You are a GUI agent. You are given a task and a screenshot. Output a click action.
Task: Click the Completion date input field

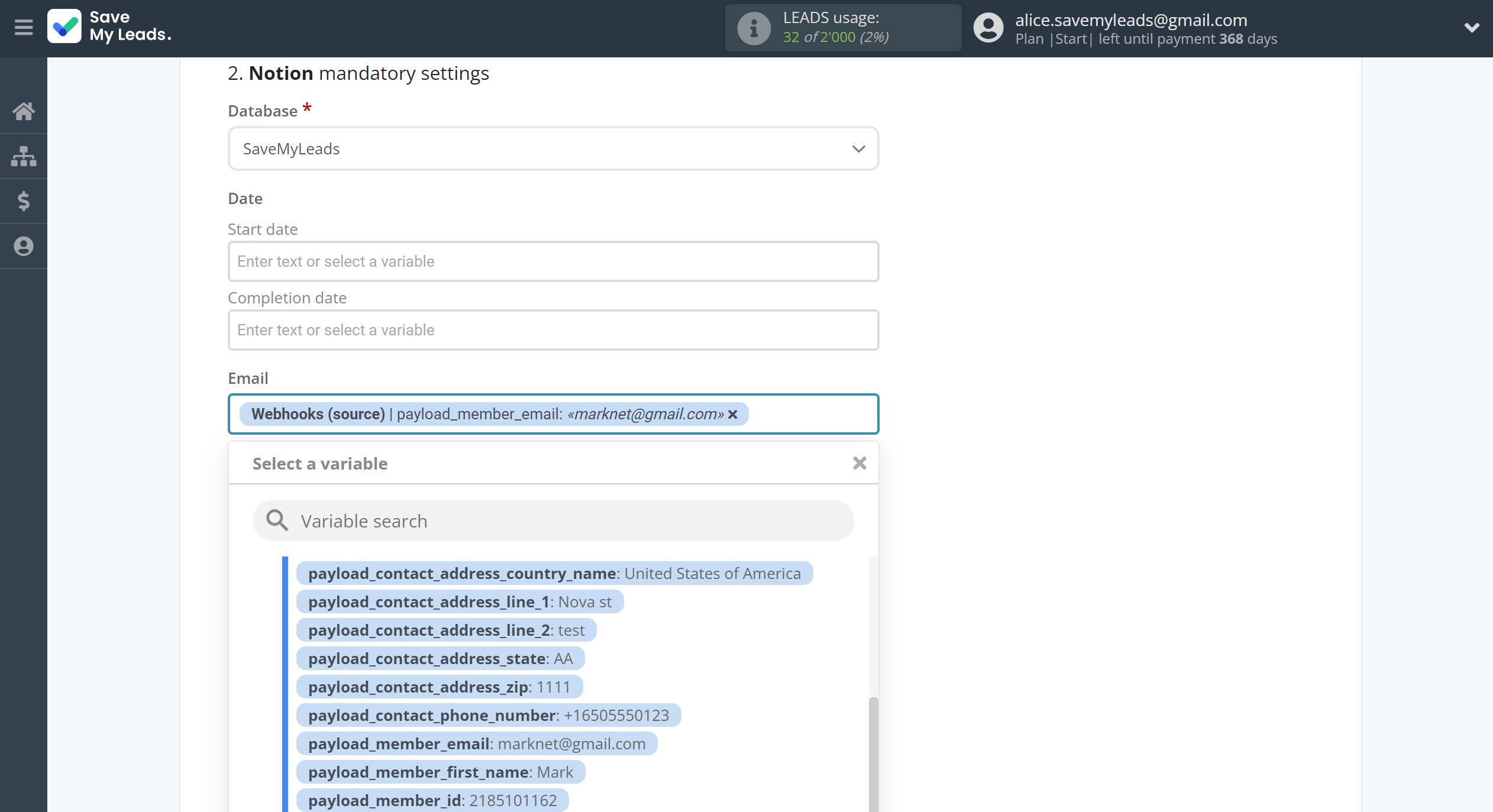click(x=553, y=330)
